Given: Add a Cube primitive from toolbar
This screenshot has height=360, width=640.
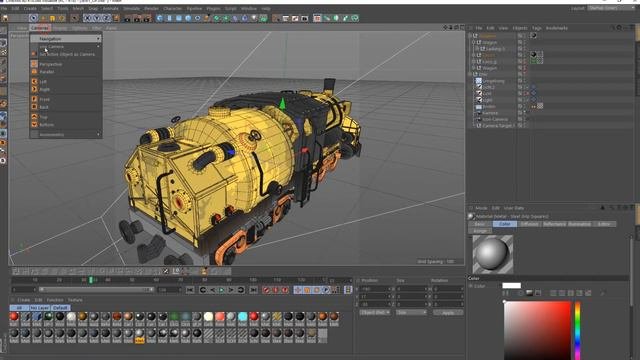Looking at the screenshot, I should (160, 18).
